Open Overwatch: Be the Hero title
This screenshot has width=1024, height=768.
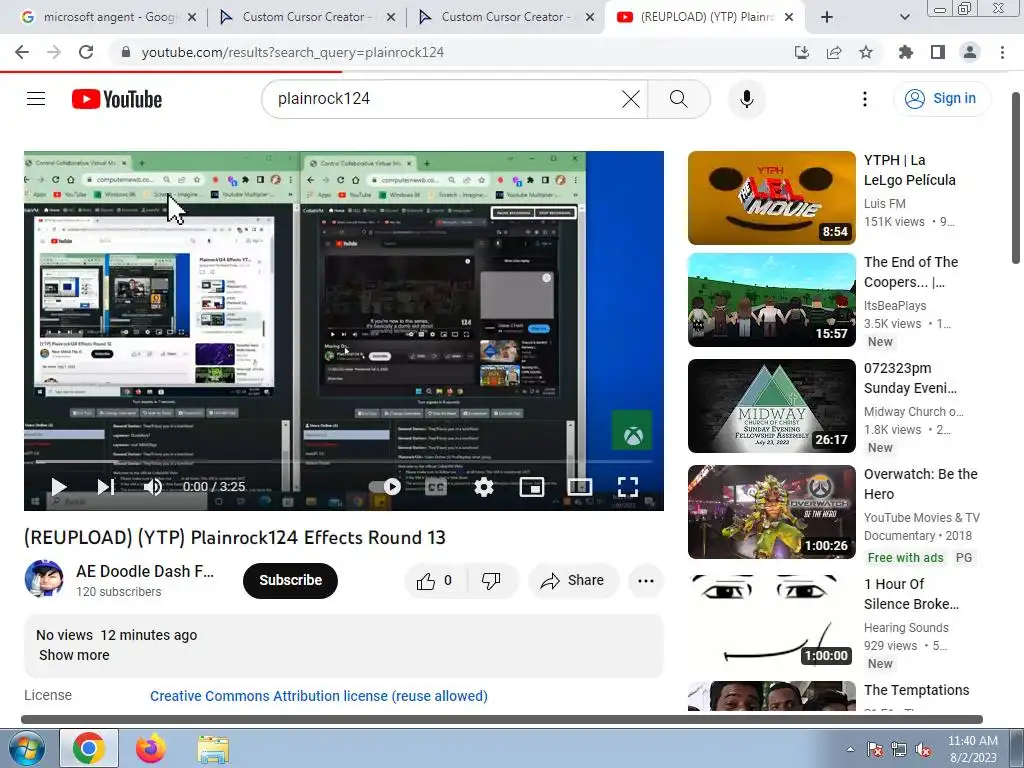click(921, 484)
